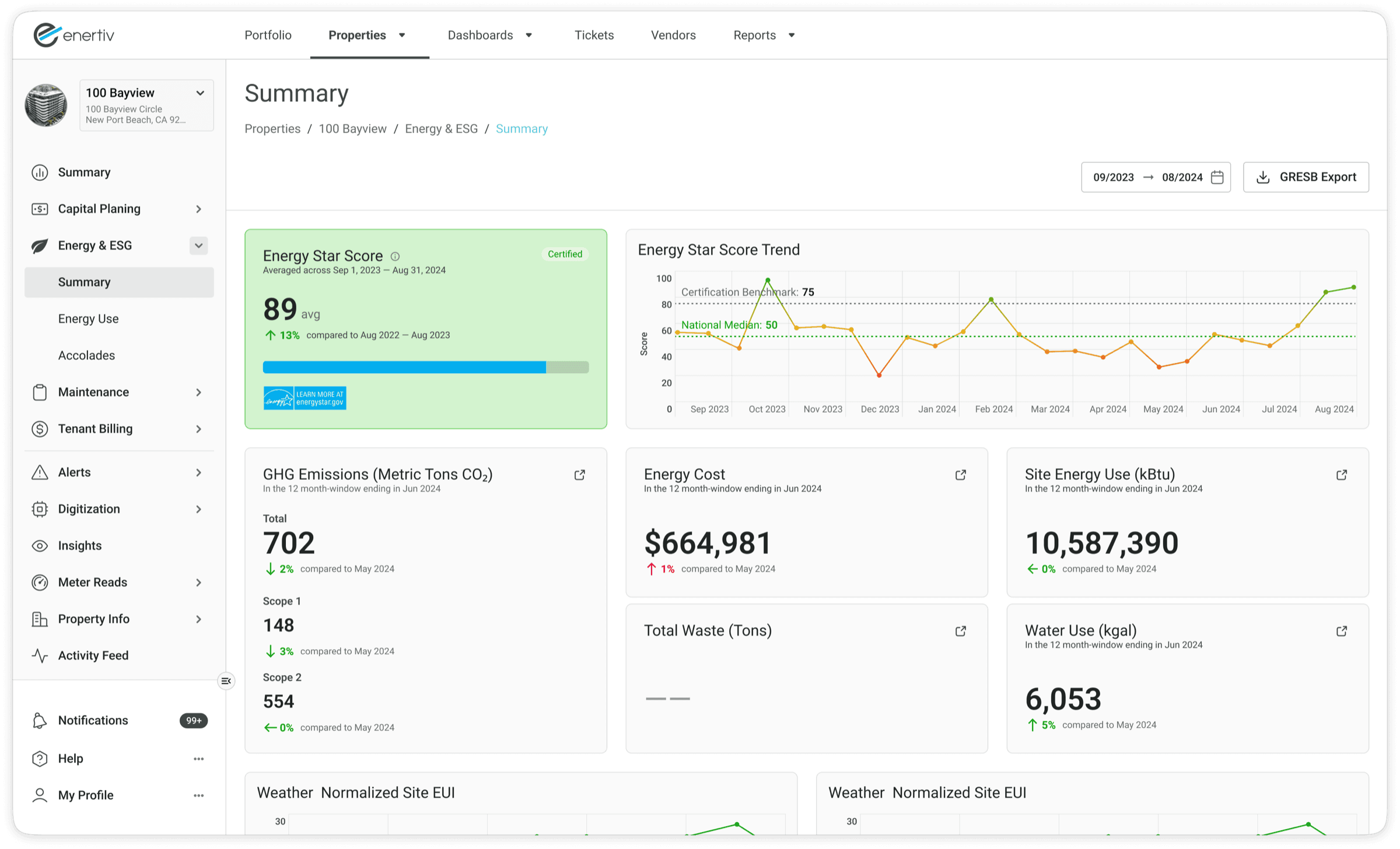Click the Energy Star score progress bar
Viewport: 1400px width, 849px height.
tap(426, 367)
